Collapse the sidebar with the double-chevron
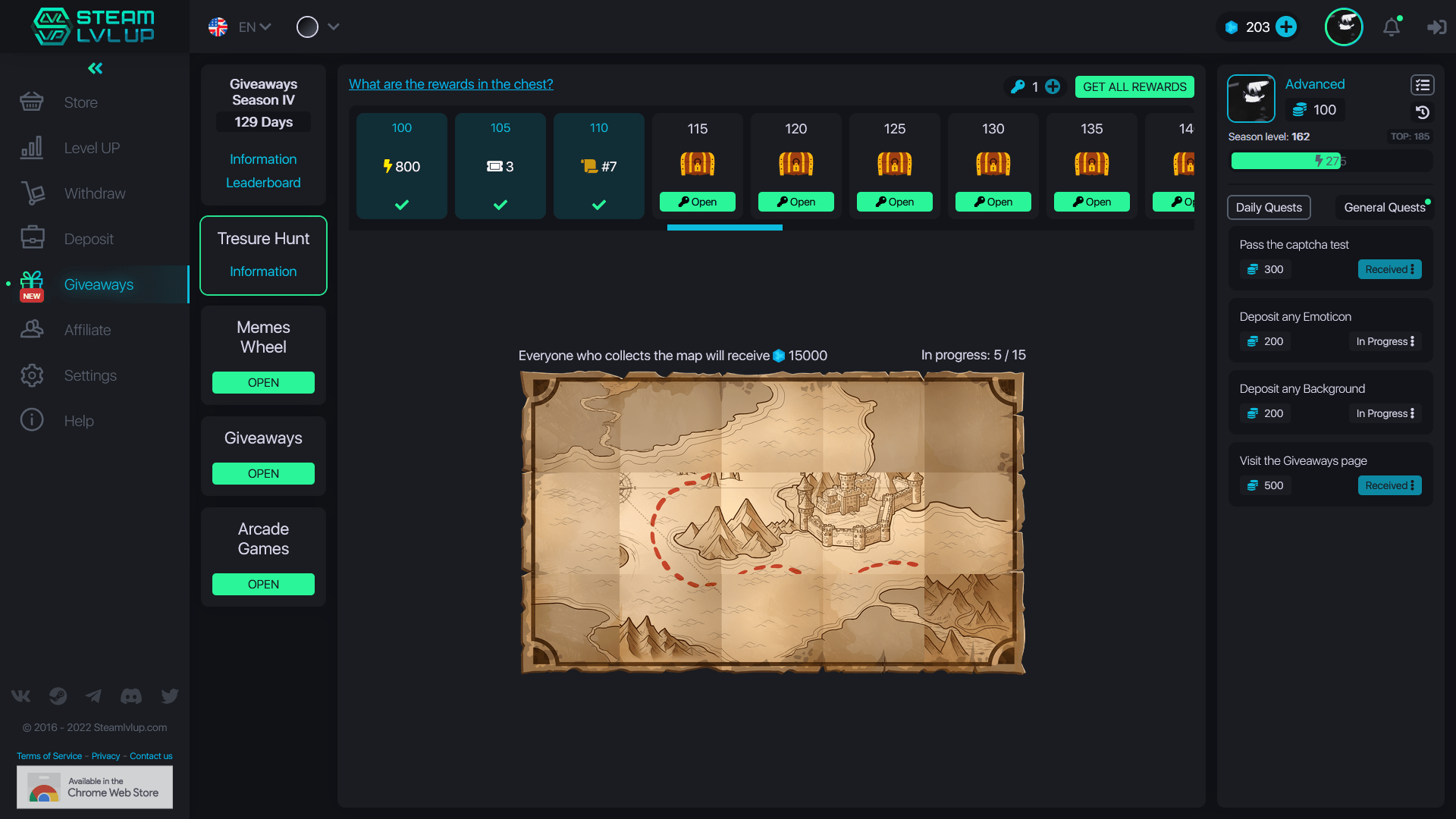Image resolution: width=1456 pixels, height=819 pixels. [x=95, y=68]
